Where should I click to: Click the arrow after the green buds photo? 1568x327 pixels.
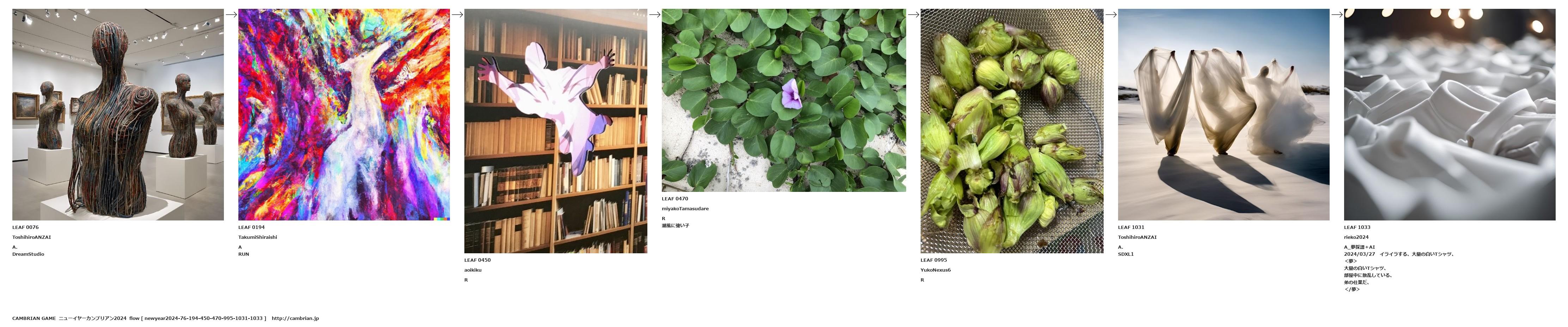coord(1111,14)
